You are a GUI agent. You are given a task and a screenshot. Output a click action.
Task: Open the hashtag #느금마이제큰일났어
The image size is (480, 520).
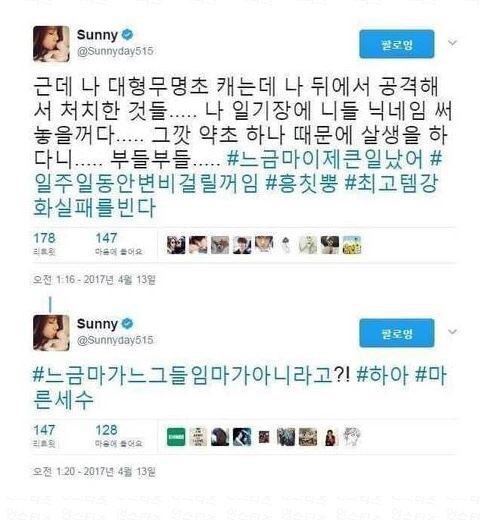[325, 159]
